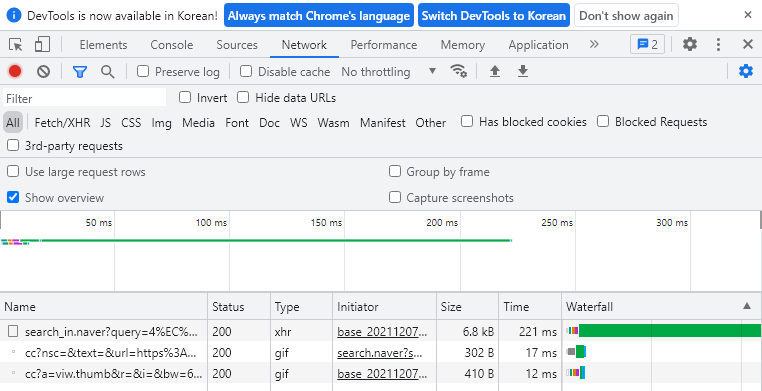Viewport: 762px width, 391px height.
Task: Check the Invert filter checkbox
Action: pos(185,98)
